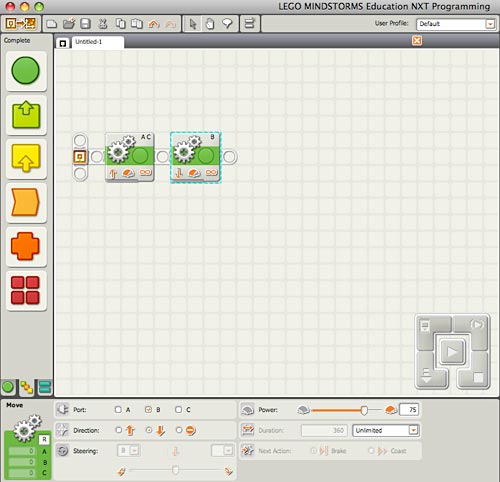
Task: Select the stop direction radio button
Action: (x=179, y=430)
